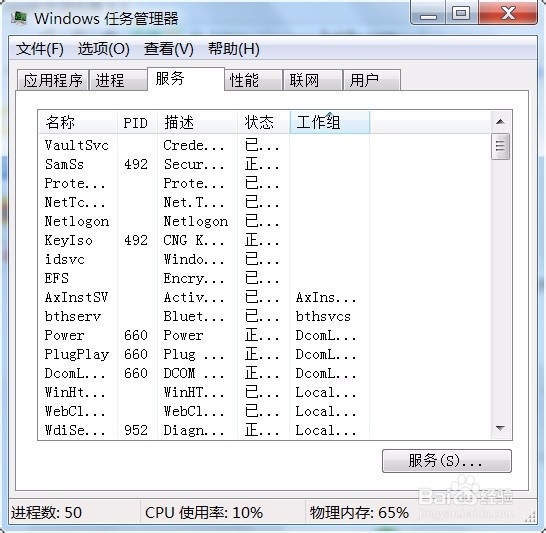Open the 帮助(H) menu
Image resolution: width=546 pixels, height=533 pixels.
pyautogui.click(x=233, y=49)
